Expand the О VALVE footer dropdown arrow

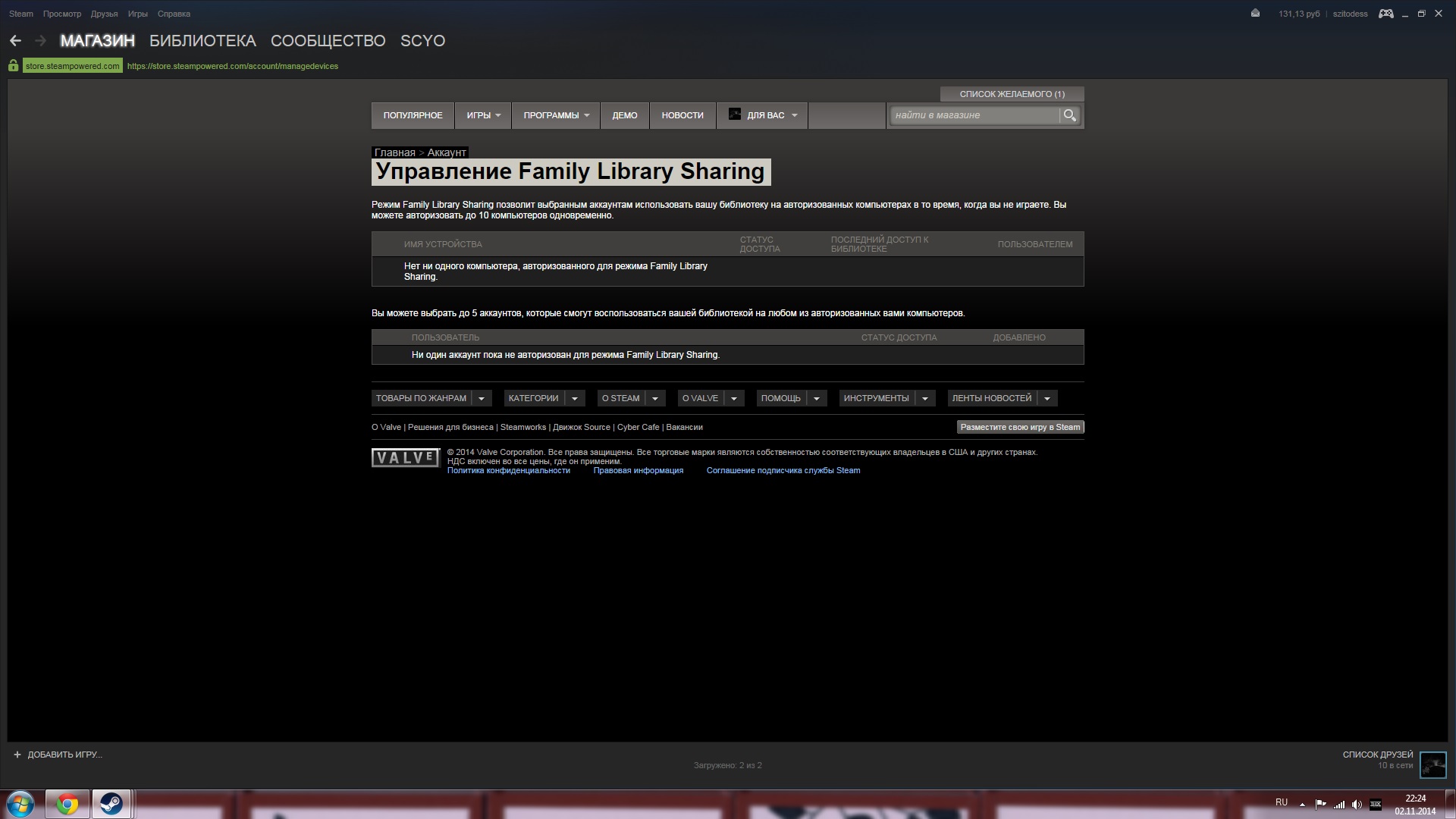(733, 398)
